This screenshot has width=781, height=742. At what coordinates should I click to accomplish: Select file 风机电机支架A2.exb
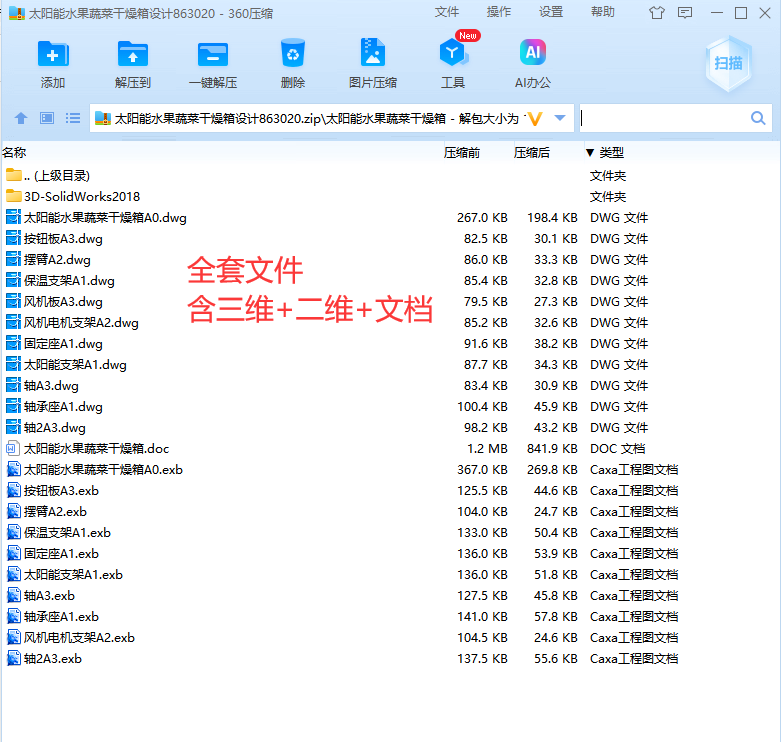(79, 637)
